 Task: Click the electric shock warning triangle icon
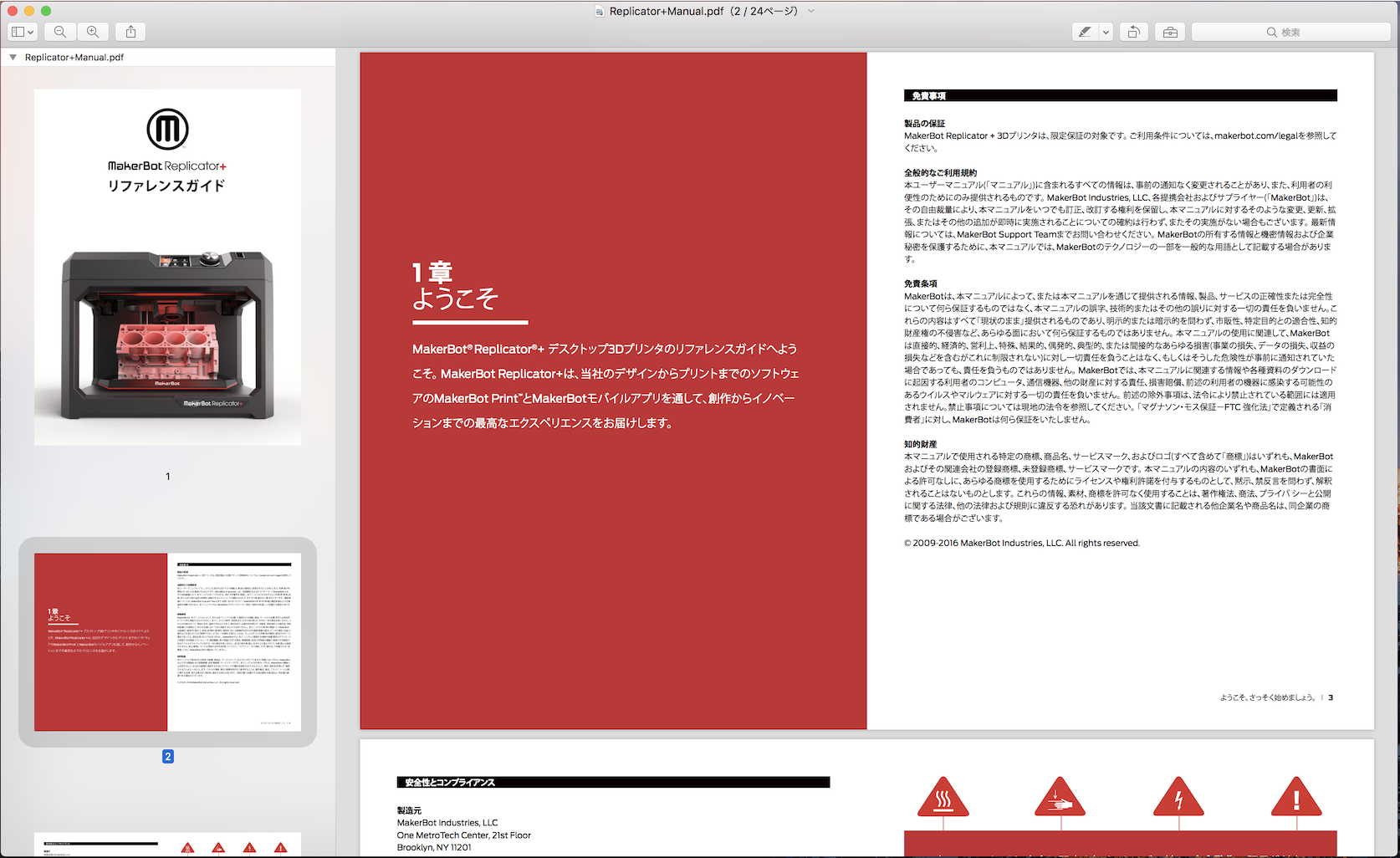click(1178, 796)
